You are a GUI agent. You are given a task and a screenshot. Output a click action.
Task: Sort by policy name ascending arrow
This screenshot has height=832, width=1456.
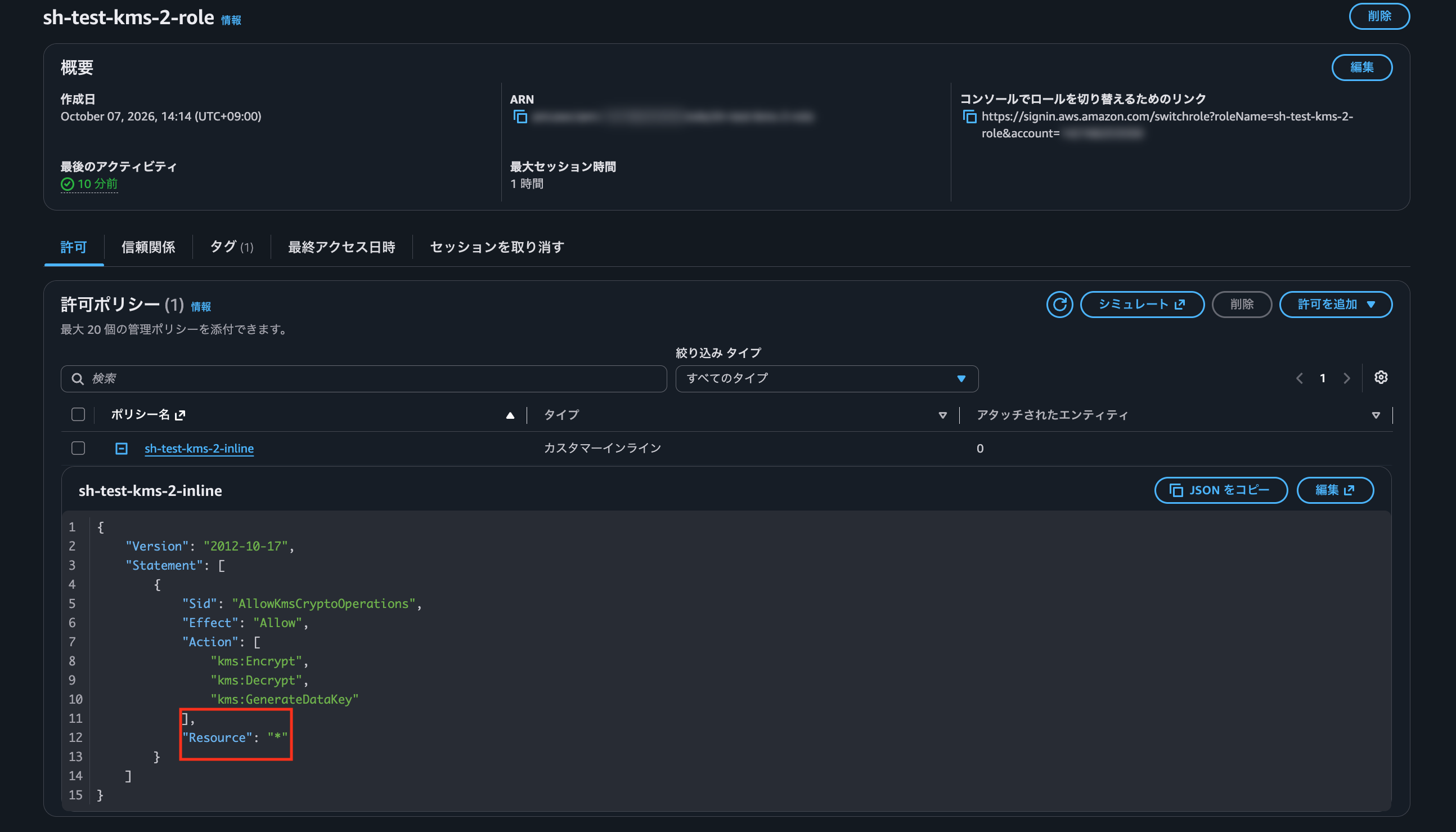pos(510,415)
